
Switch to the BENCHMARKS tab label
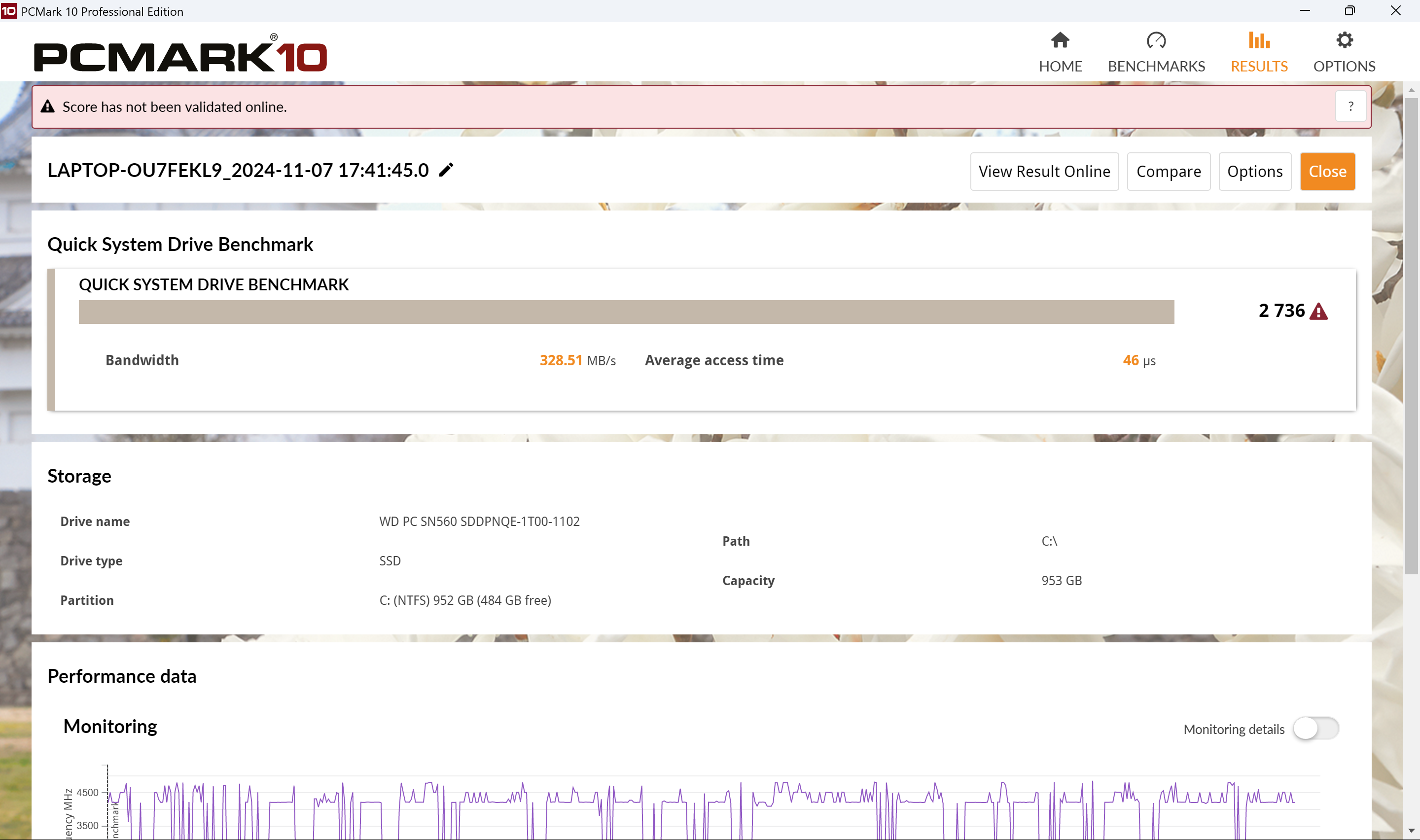(x=1156, y=66)
